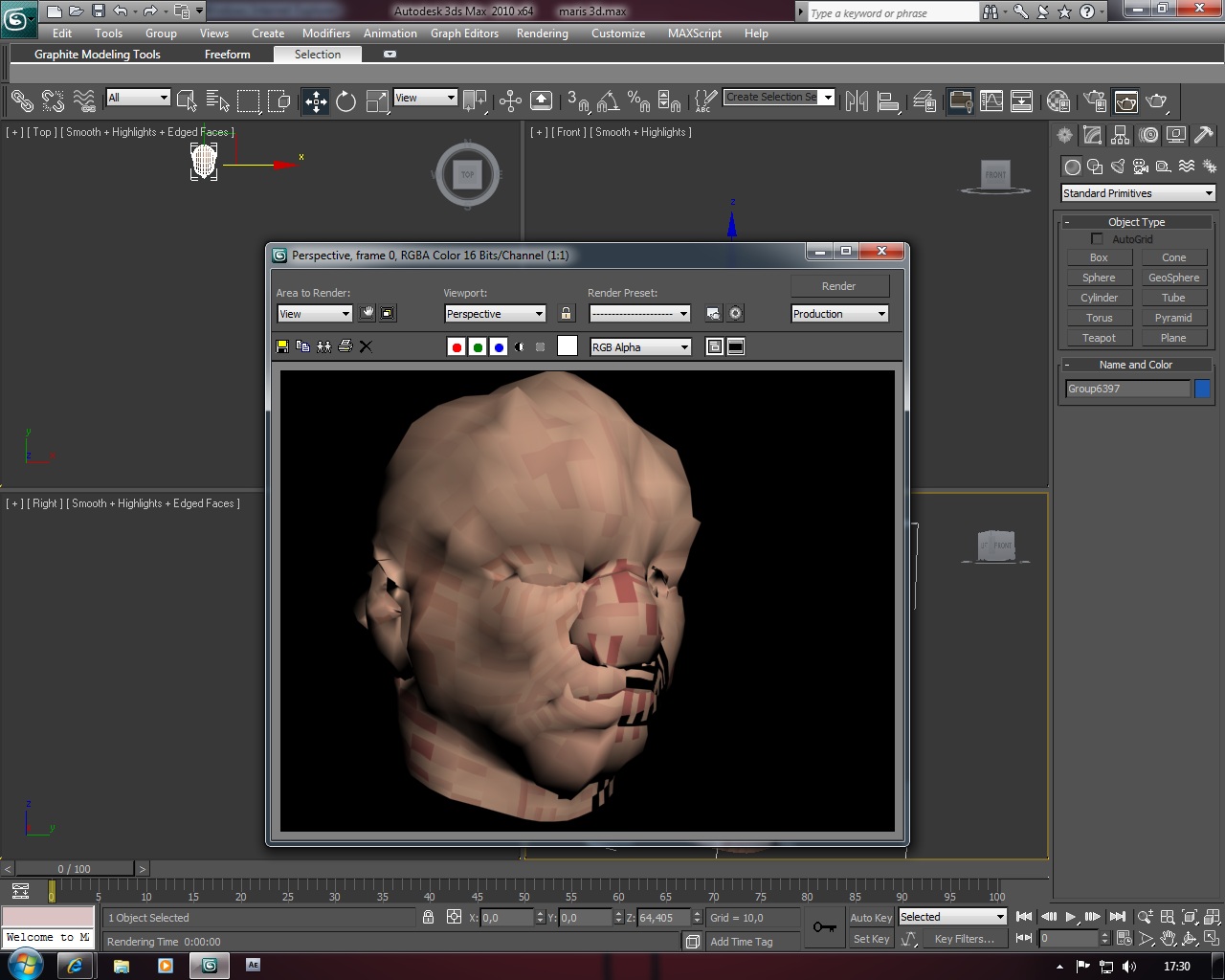
Task: Click the print image icon in render window
Action: coord(345,346)
